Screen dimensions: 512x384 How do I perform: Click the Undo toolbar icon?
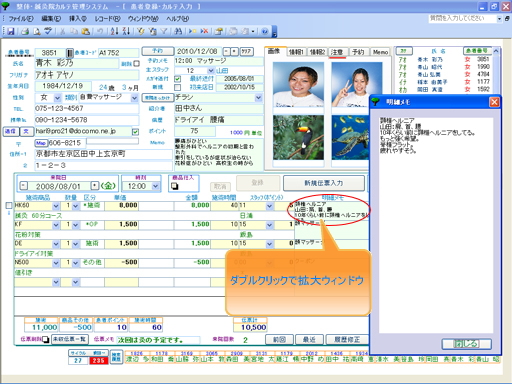[100, 31]
